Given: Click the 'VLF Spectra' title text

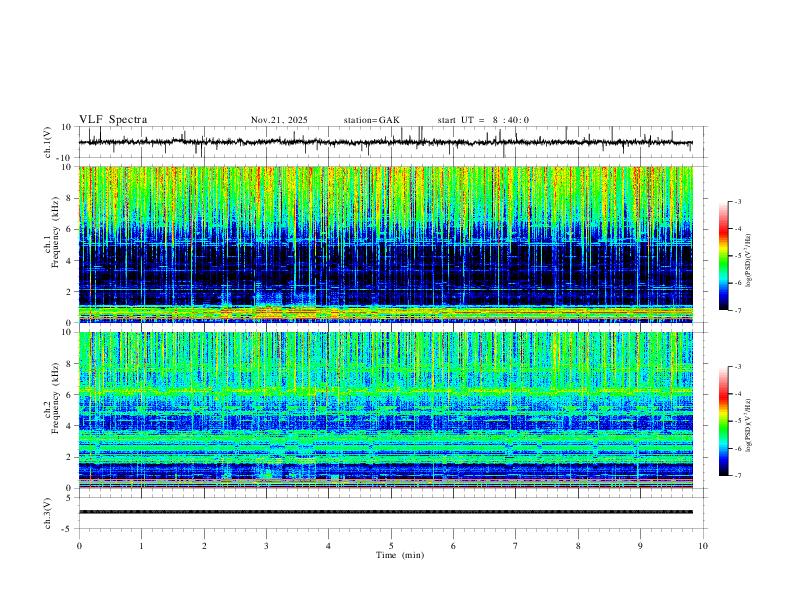Looking at the screenshot, I should pos(113,120).
